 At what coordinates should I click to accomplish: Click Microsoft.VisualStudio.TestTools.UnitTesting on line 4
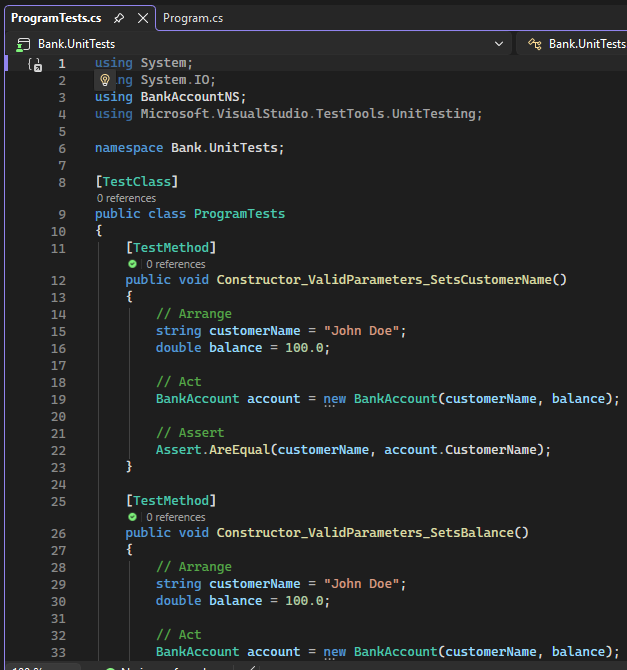[x=308, y=114]
